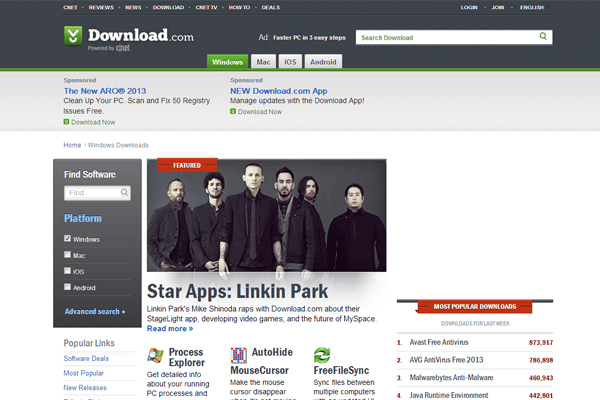Open the Process Explorer app icon
The width and height of the screenshot is (600, 400).
tap(155, 356)
